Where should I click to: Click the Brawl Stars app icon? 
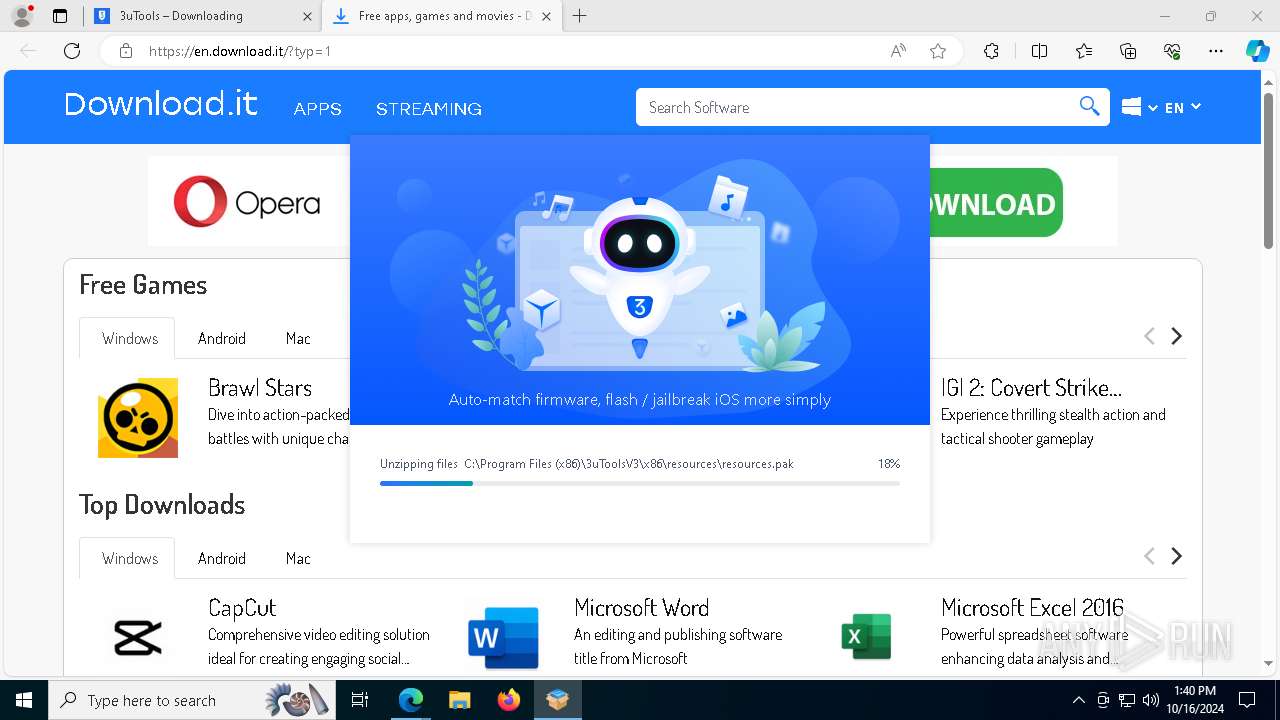click(x=138, y=418)
